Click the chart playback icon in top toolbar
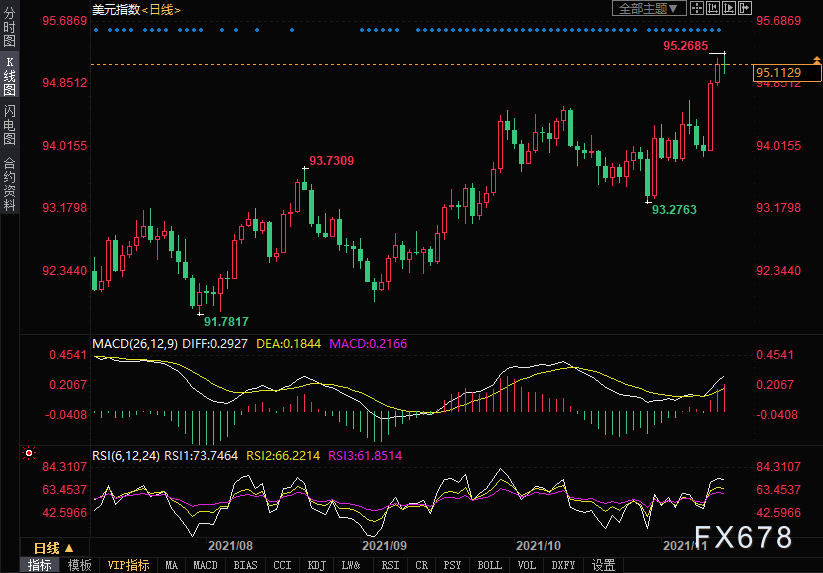The width and height of the screenshot is (823, 573). pyautogui.click(x=729, y=8)
